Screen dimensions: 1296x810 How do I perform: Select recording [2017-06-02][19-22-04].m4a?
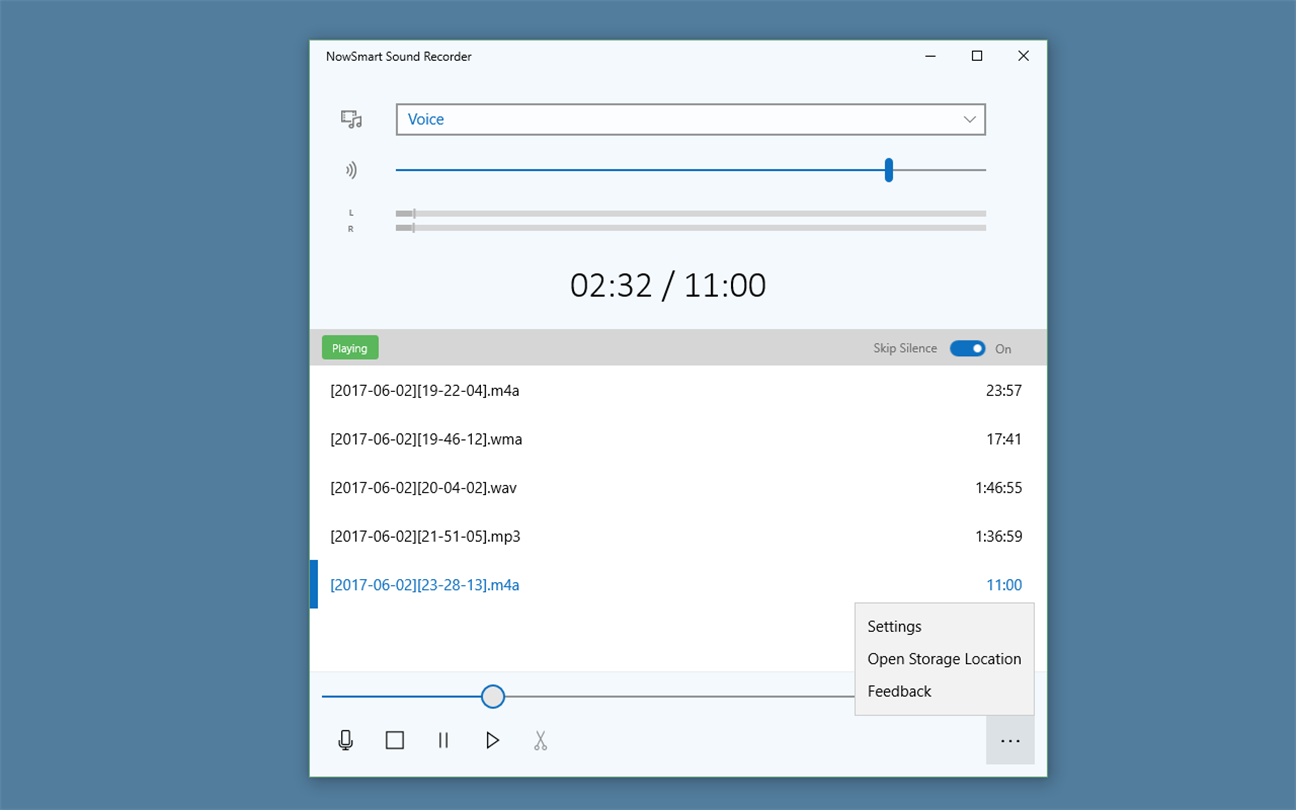coord(678,390)
